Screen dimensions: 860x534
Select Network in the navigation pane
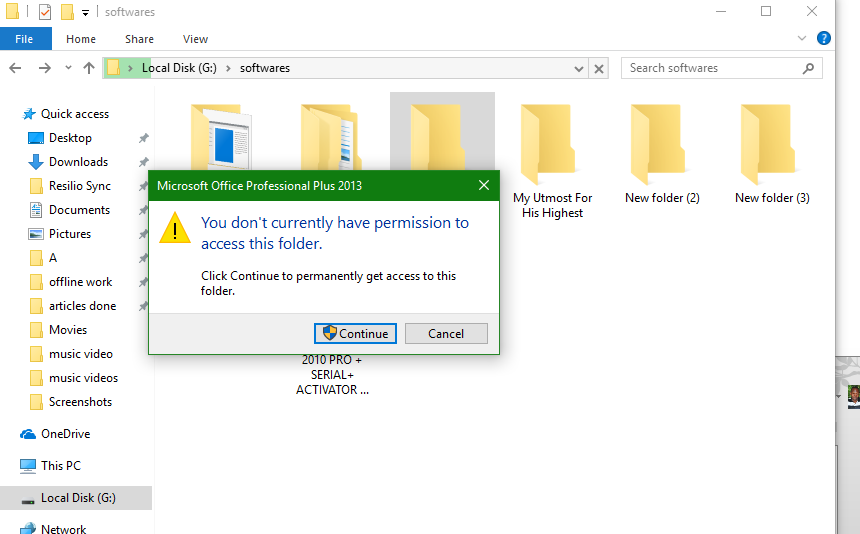pos(63,529)
